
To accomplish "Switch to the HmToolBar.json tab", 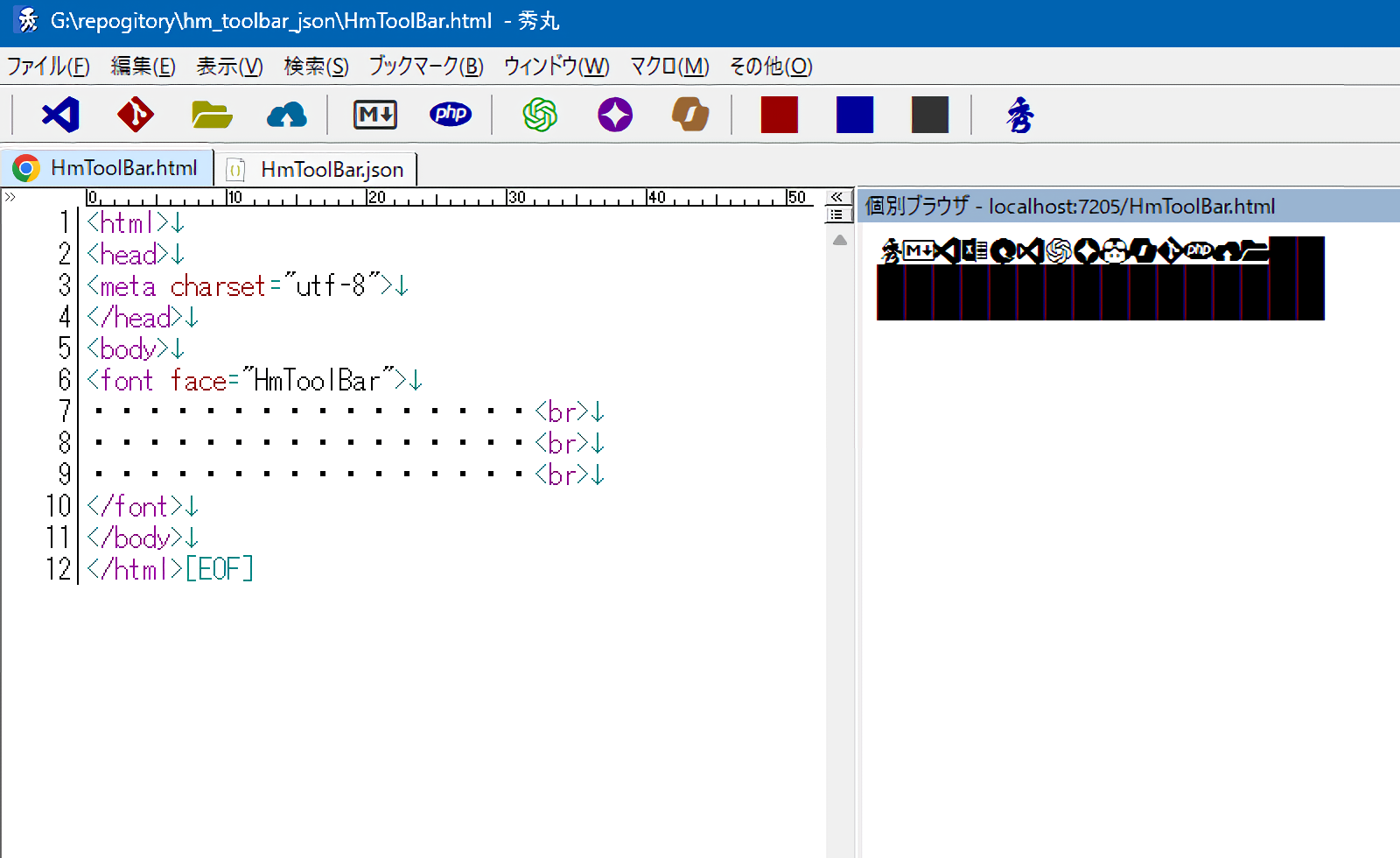I will tap(320, 169).
